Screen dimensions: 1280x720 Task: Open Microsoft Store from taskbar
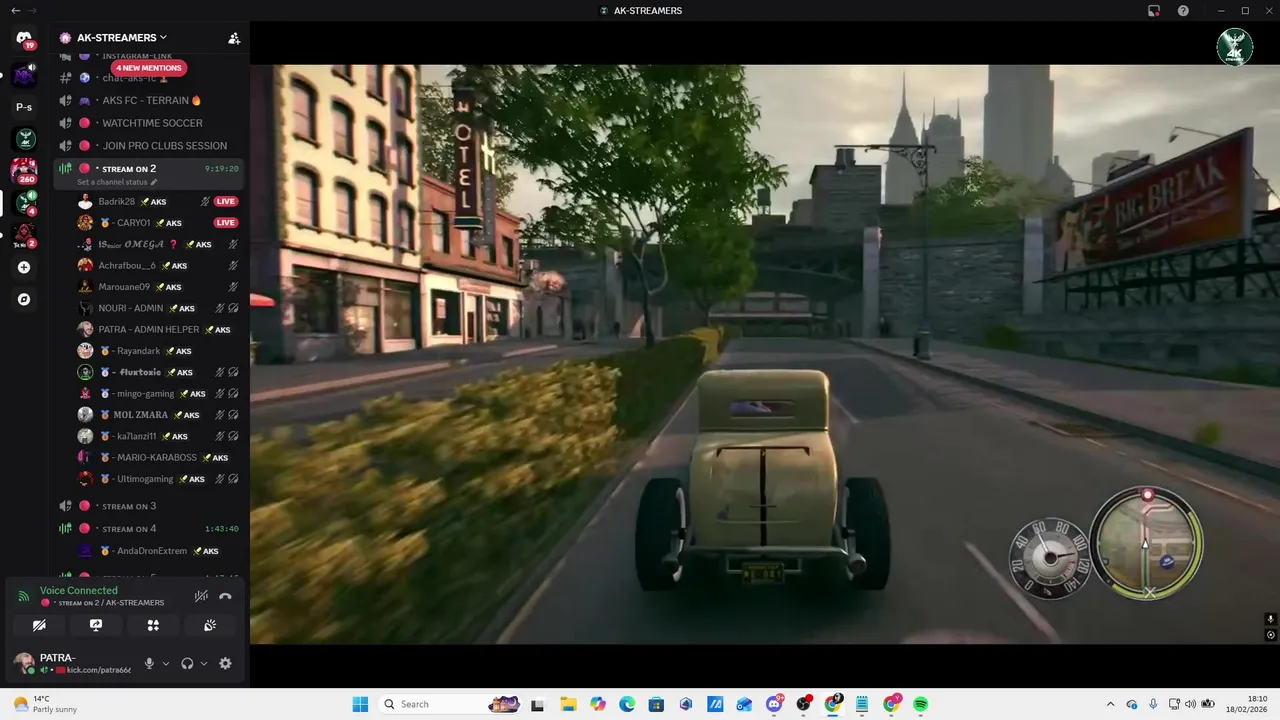(x=656, y=704)
